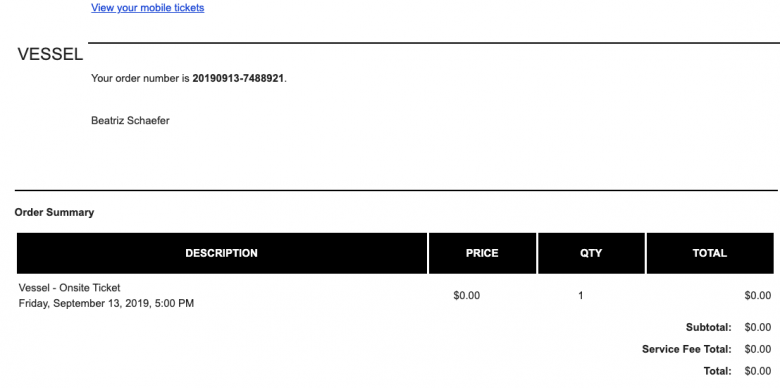Click the Vessel - Onsite Ticket item text
This screenshot has height=388, width=780.
(70, 288)
